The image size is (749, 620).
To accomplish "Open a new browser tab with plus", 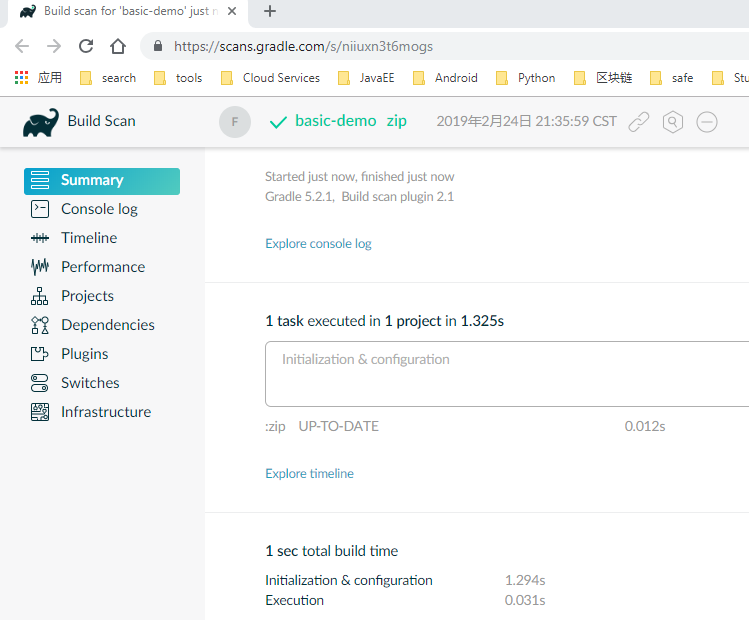I will point(270,11).
